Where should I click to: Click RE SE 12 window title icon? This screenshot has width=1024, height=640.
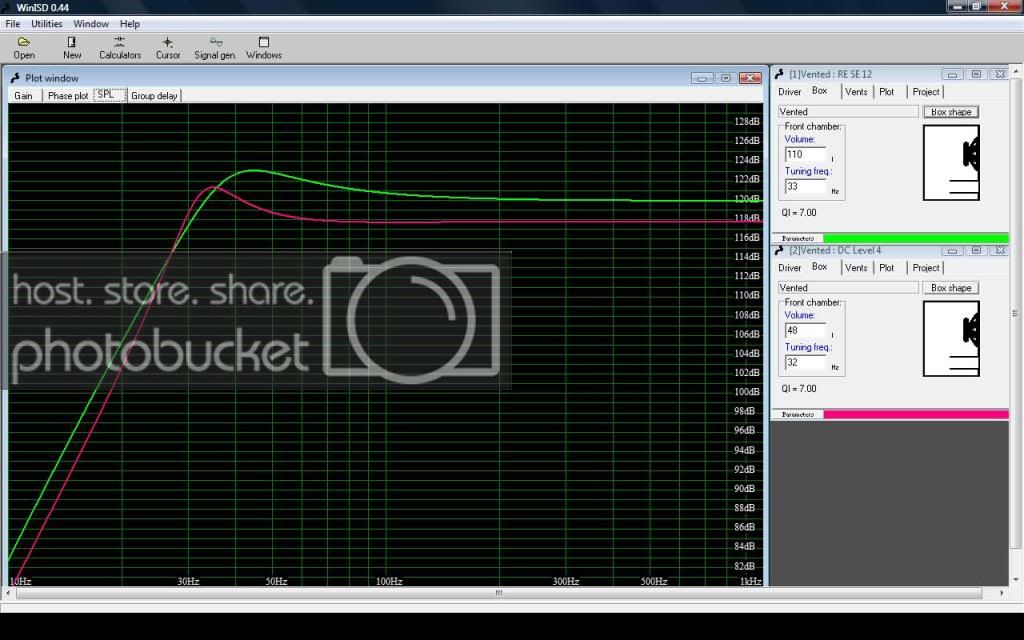click(x=779, y=74)
